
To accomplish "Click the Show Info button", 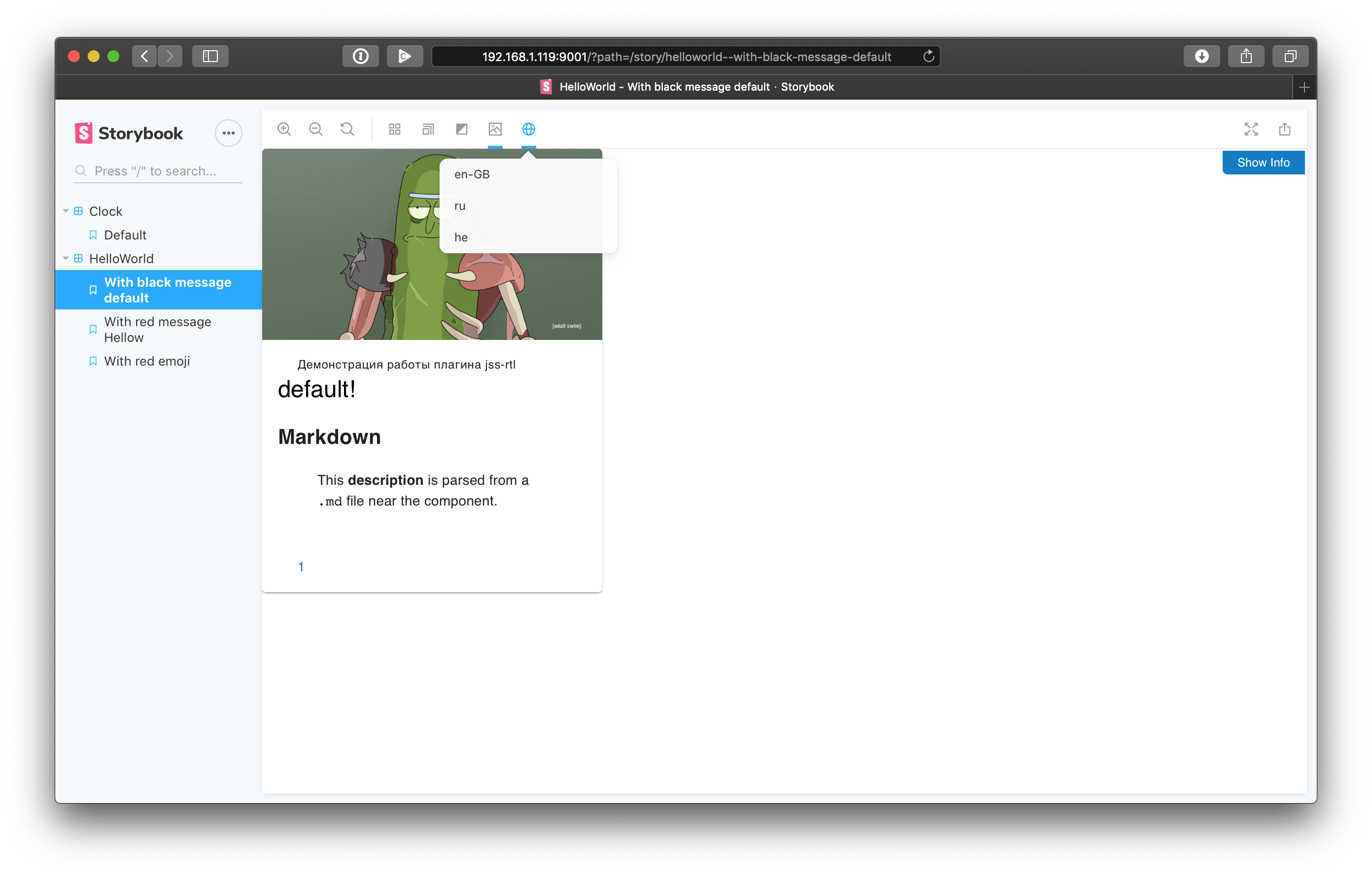I will click(x=1262, y=162).
